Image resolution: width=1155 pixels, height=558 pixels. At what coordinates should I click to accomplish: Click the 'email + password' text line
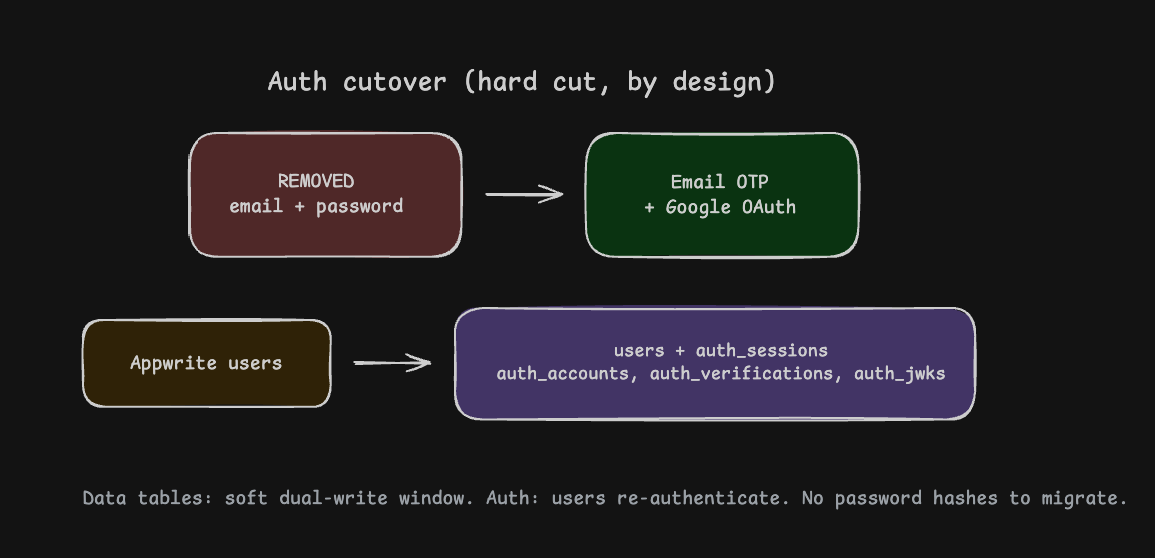click(316, 206)
